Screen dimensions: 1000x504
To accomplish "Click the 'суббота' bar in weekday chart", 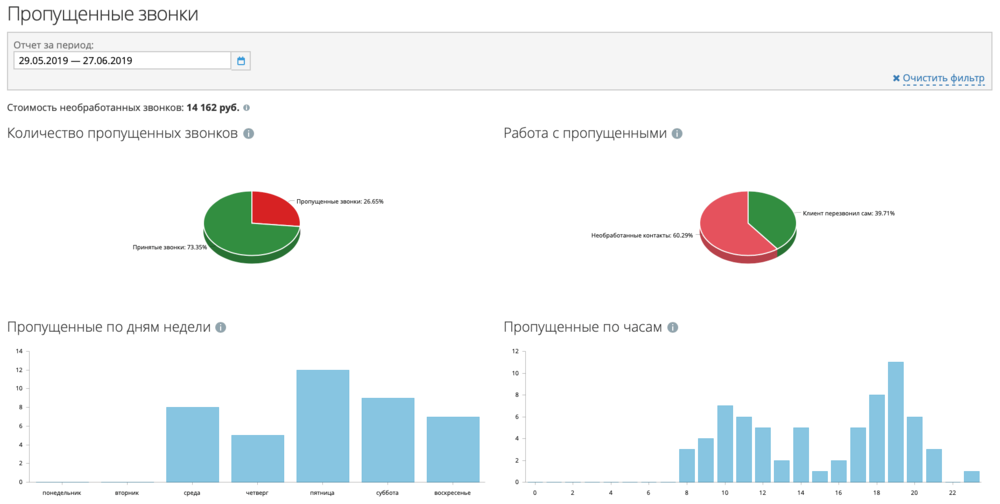I will [x=388, y=440].
